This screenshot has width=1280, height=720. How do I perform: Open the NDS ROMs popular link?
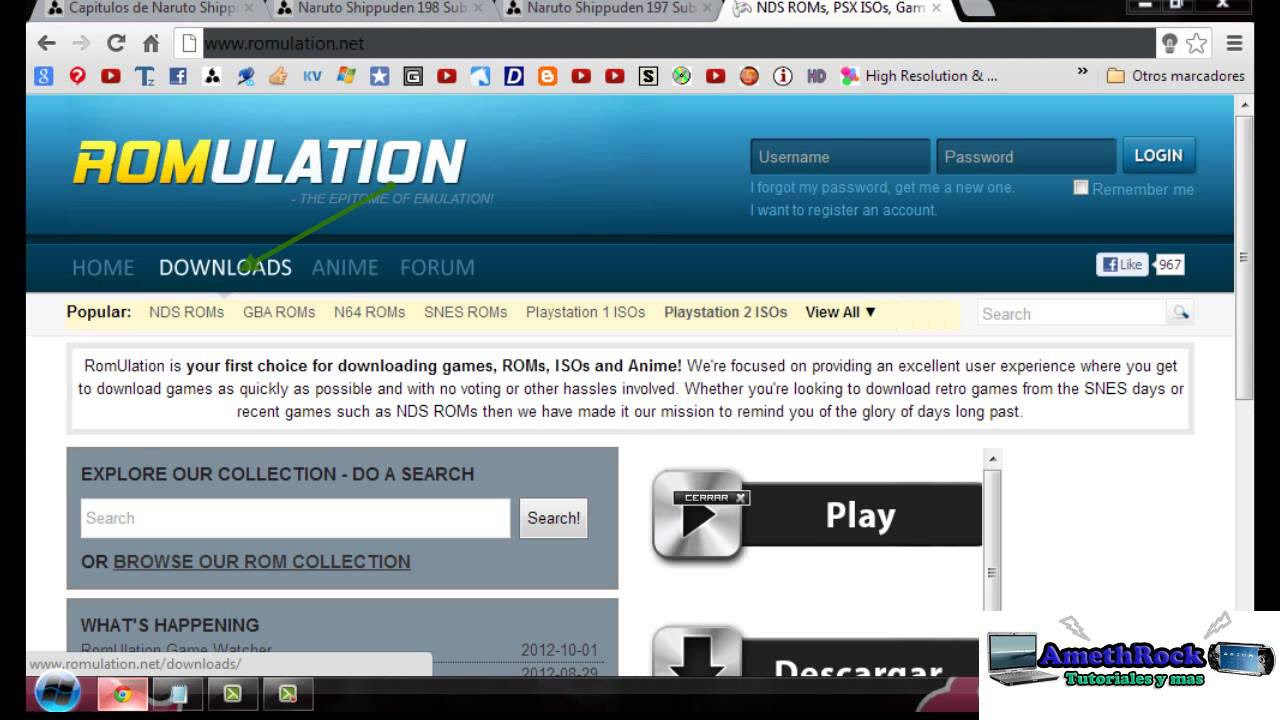[x=186, y=312]
